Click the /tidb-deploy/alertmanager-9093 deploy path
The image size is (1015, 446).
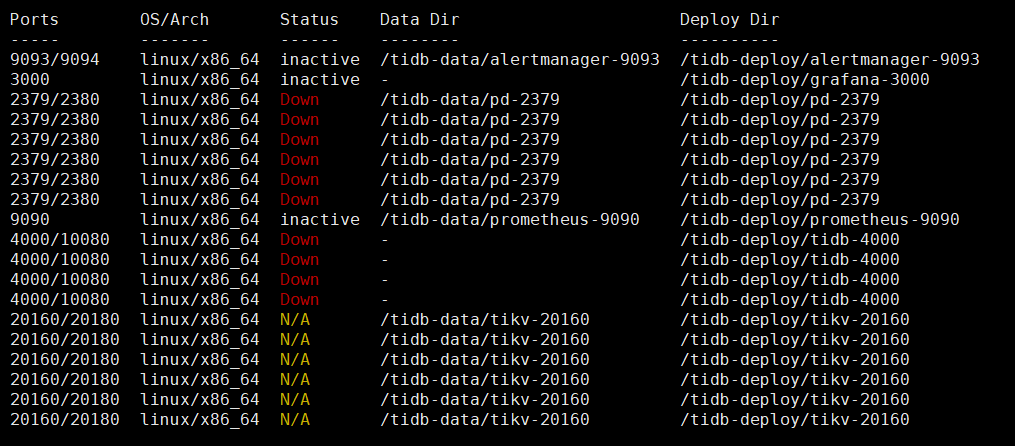[829, 59]
